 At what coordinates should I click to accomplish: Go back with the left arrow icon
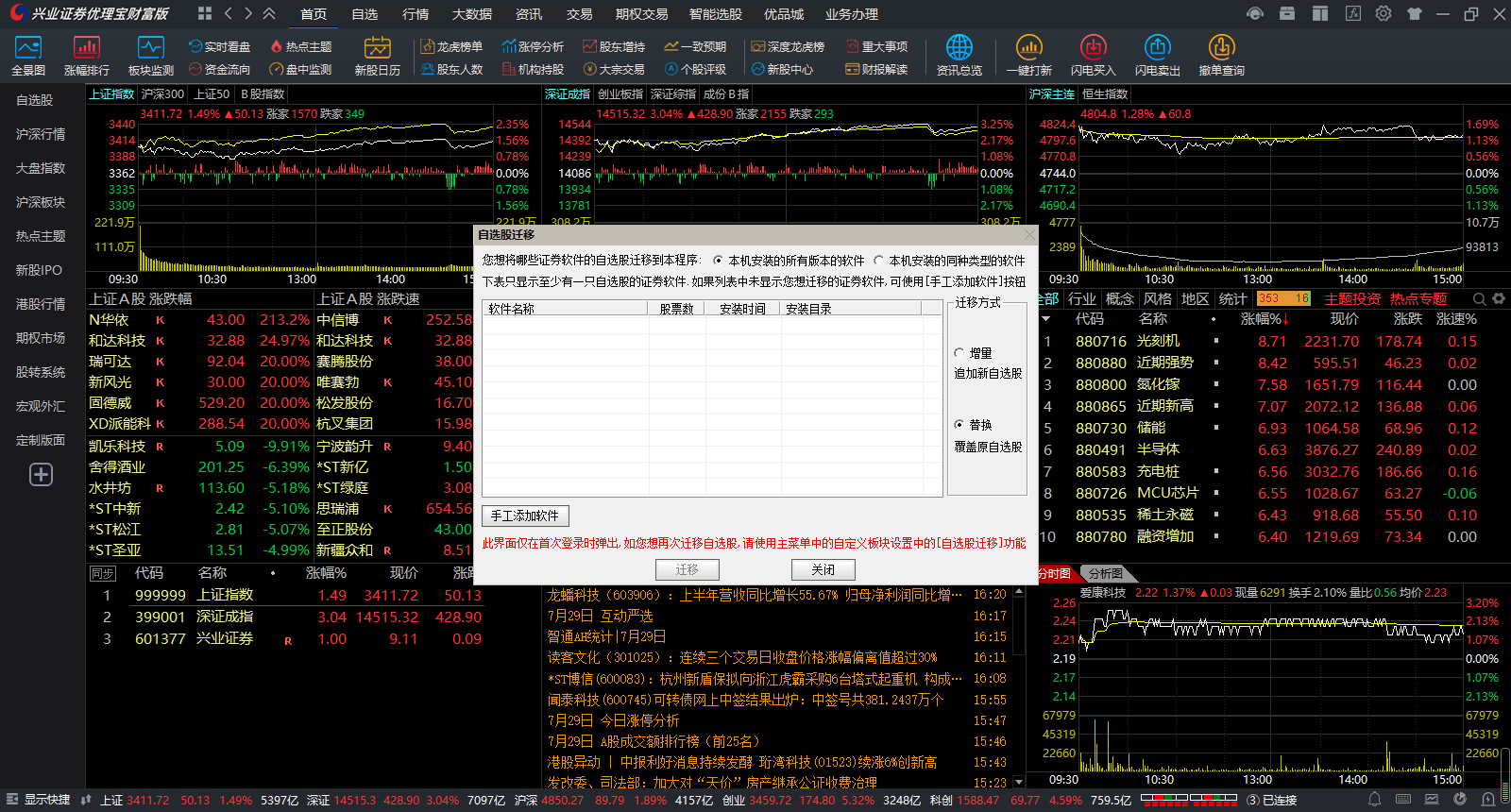229,13
